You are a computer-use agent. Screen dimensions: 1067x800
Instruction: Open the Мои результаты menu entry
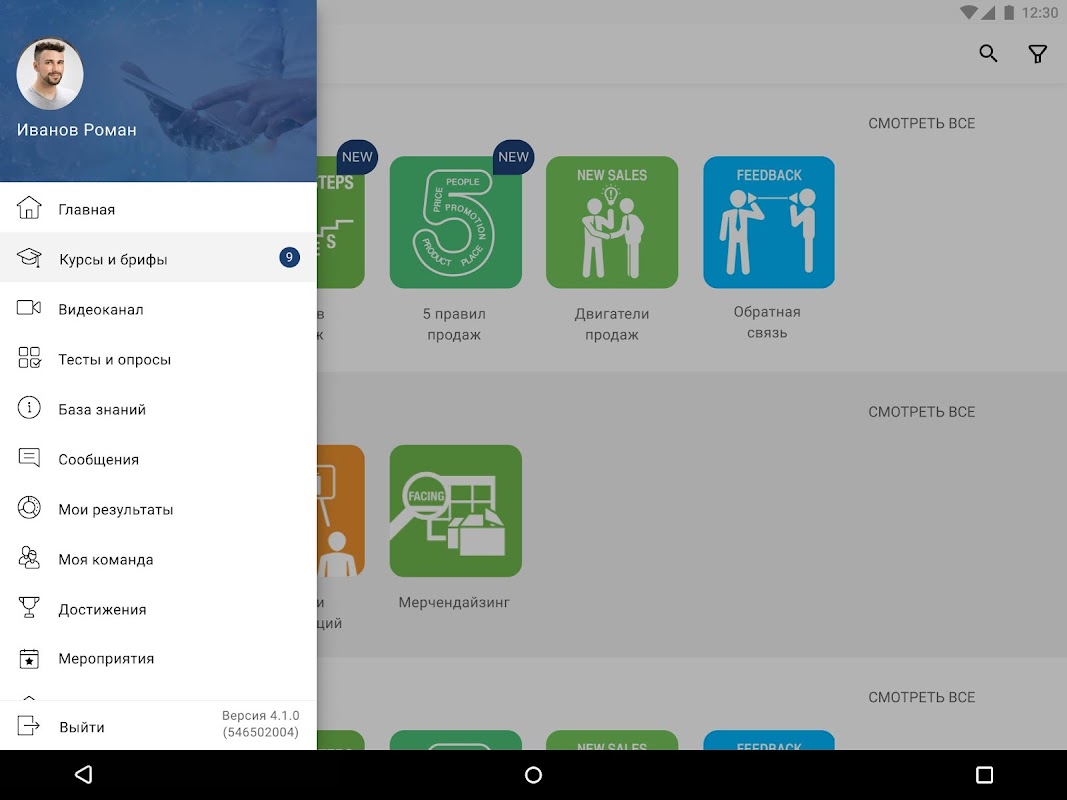(158, 508)
